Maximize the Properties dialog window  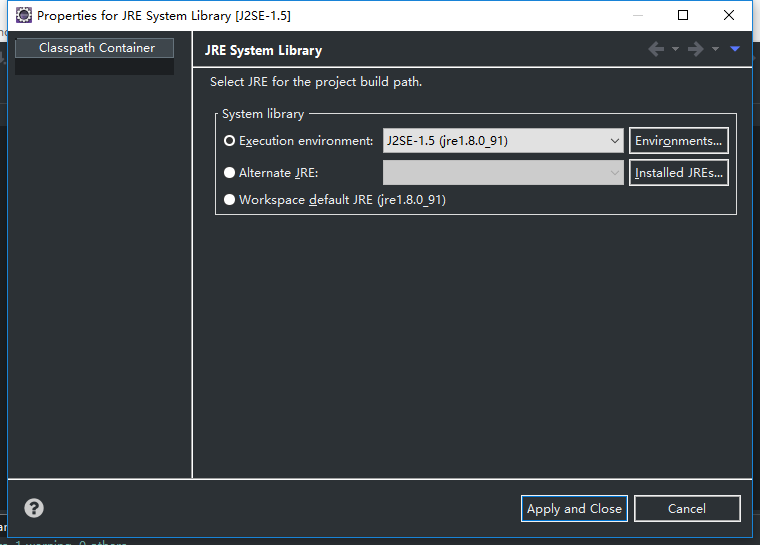tap(683, 16)
